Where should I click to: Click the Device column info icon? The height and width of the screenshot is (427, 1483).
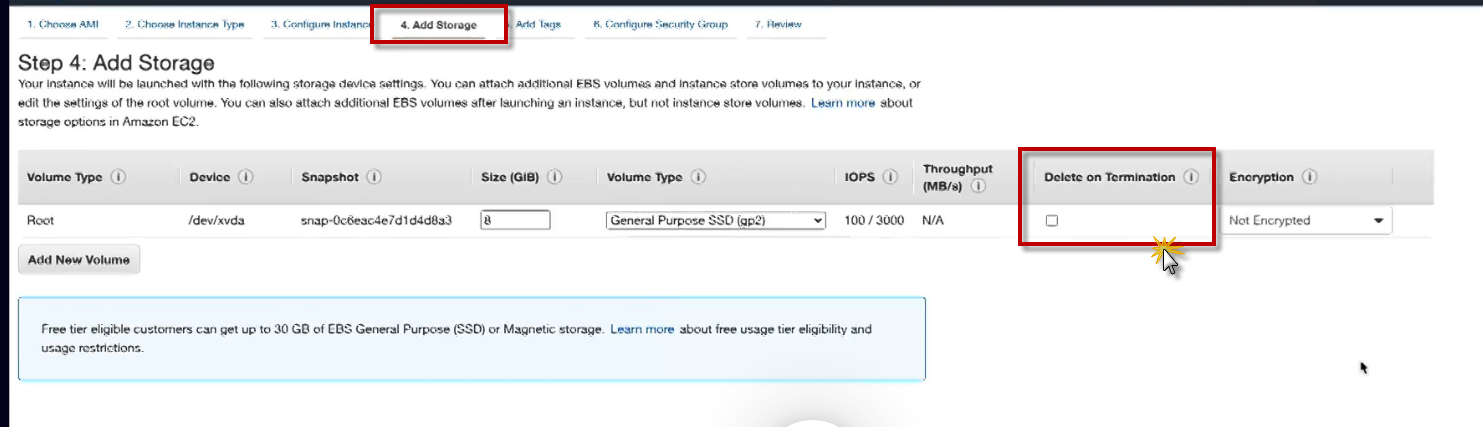(x=245, y=177)
